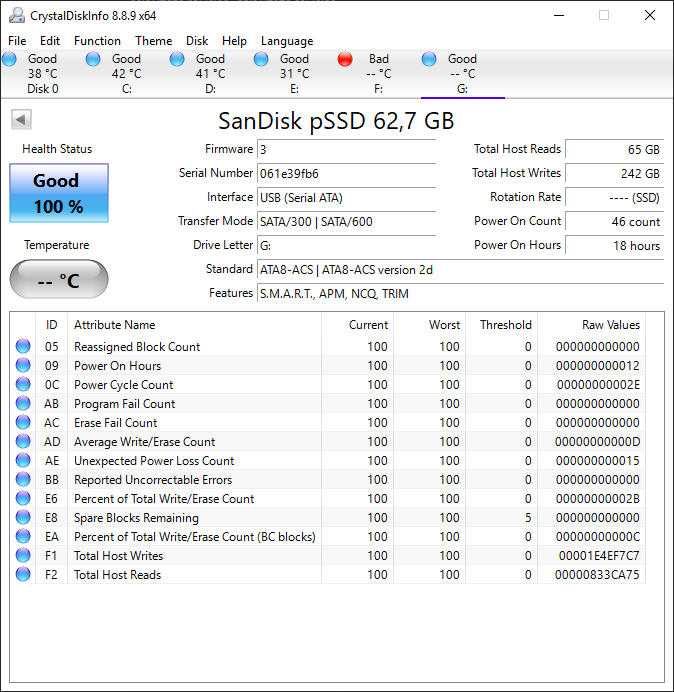Screen dimensions: 674x692
Task: Click the SanDisk pSSD 62,7 GB title
Action: [336, 120]
